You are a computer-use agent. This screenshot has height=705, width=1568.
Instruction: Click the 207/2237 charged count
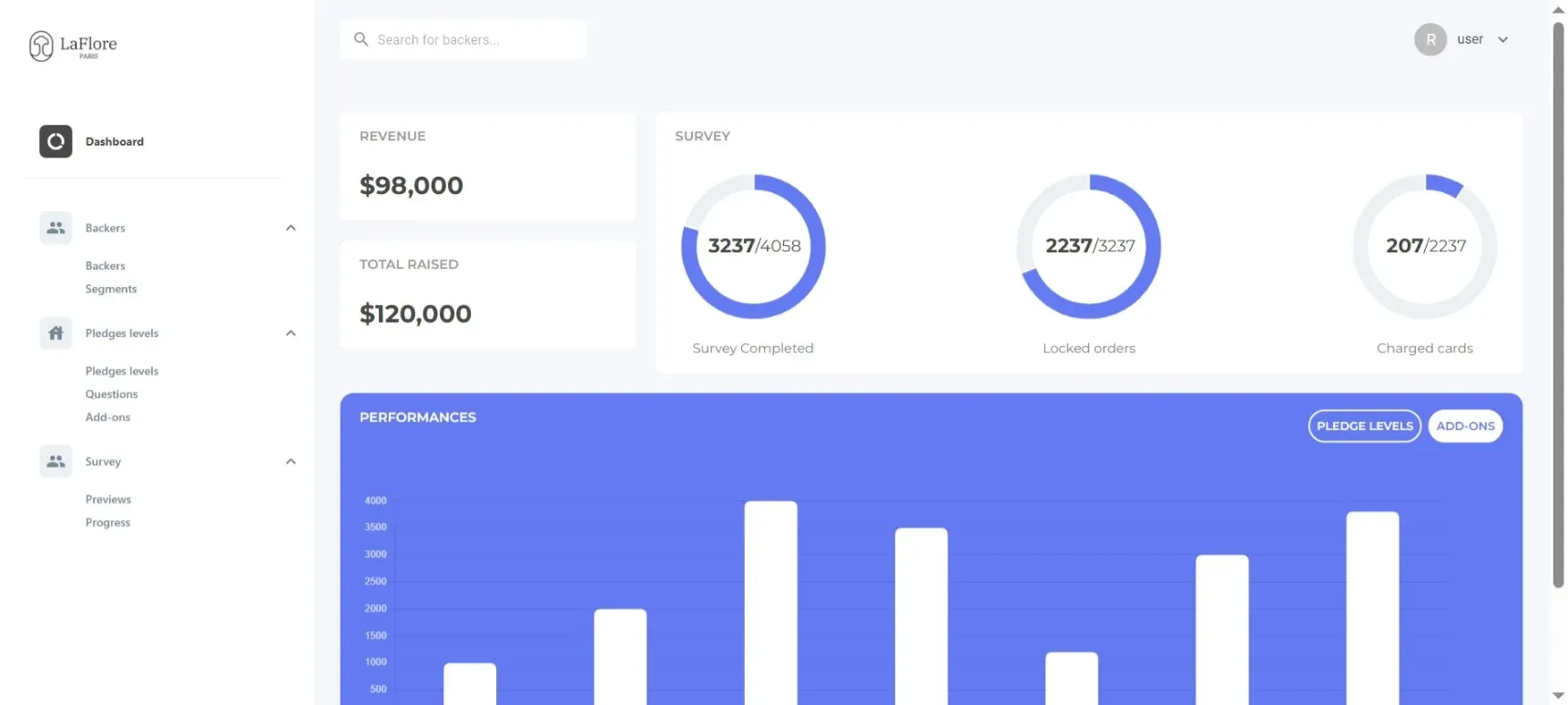tap(1426, 246)
